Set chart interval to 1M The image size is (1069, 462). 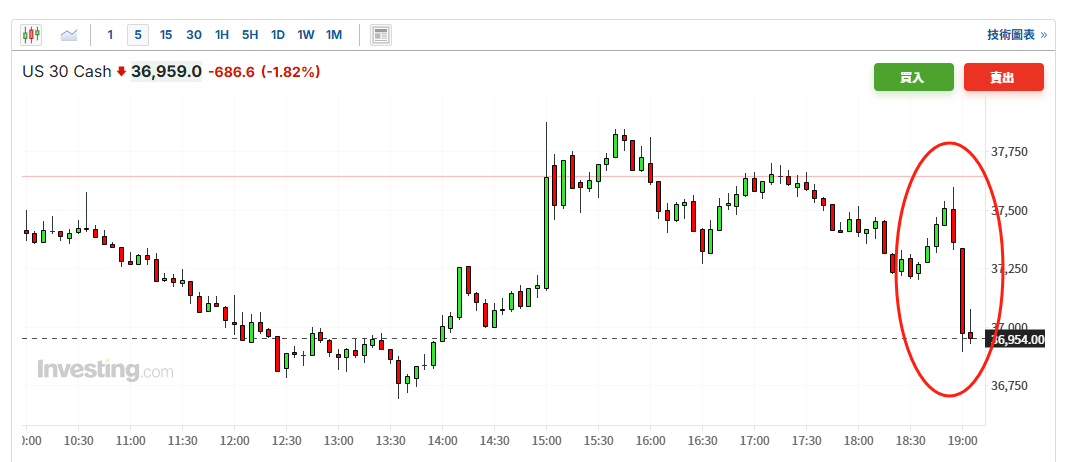334,35
